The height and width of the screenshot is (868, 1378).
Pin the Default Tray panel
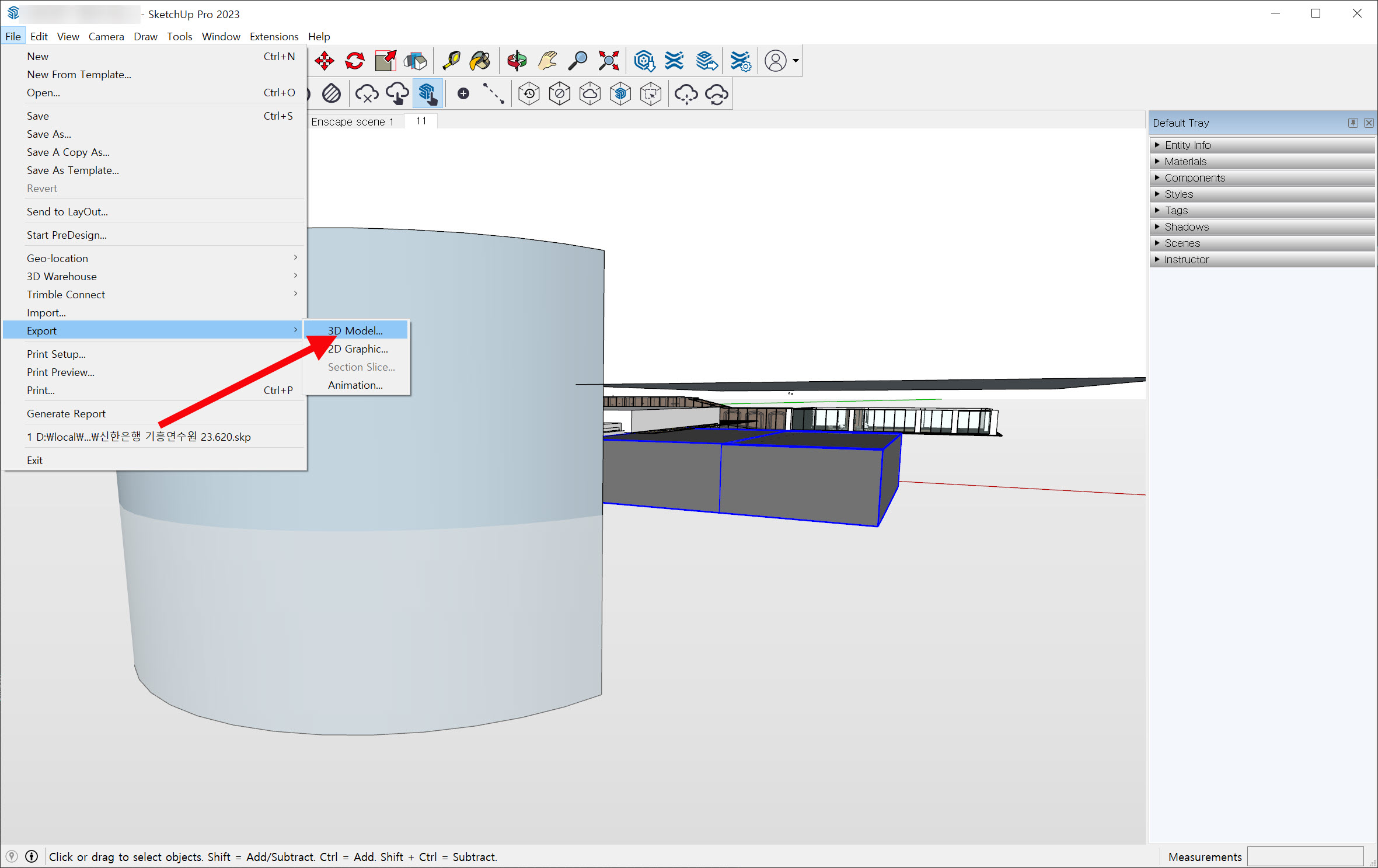click(x=1353, y=123)
